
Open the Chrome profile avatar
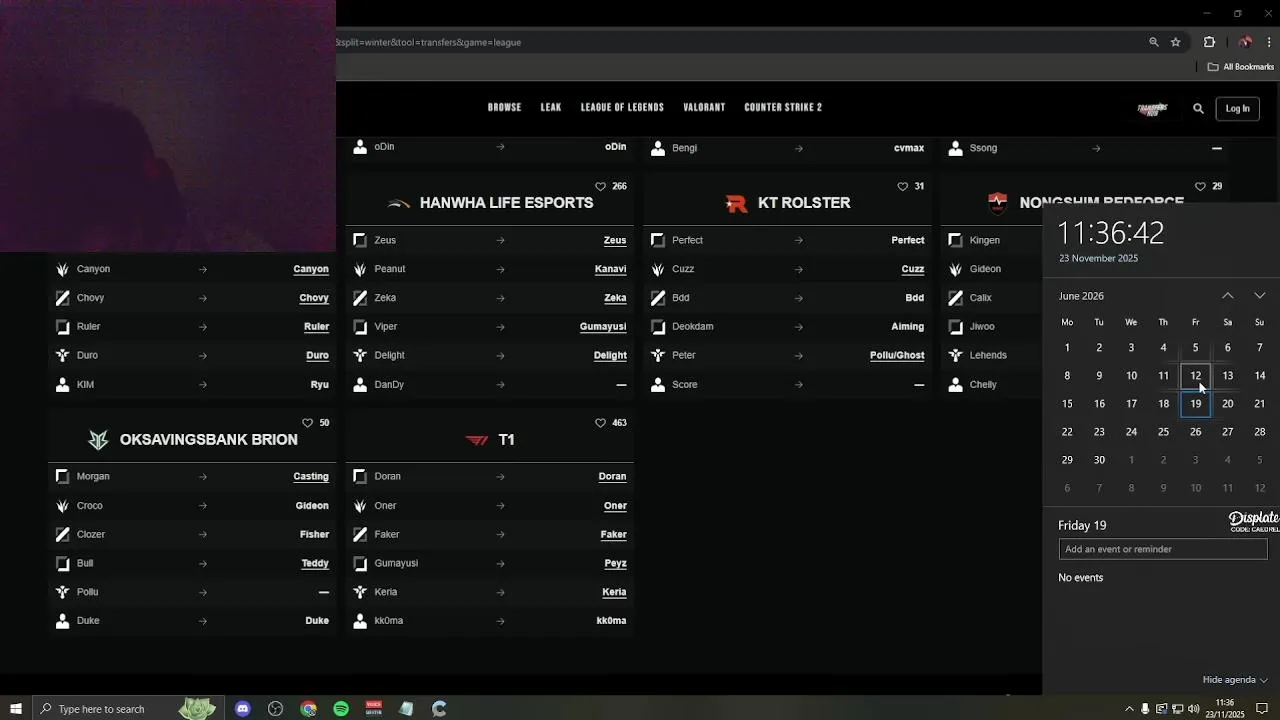1245,42
